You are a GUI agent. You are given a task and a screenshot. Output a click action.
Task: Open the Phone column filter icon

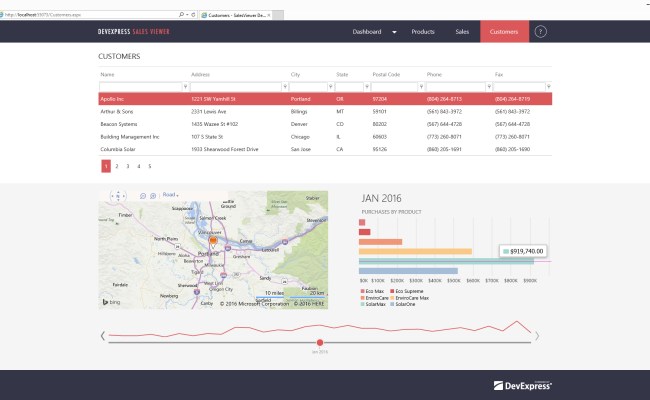pos(489,87)
